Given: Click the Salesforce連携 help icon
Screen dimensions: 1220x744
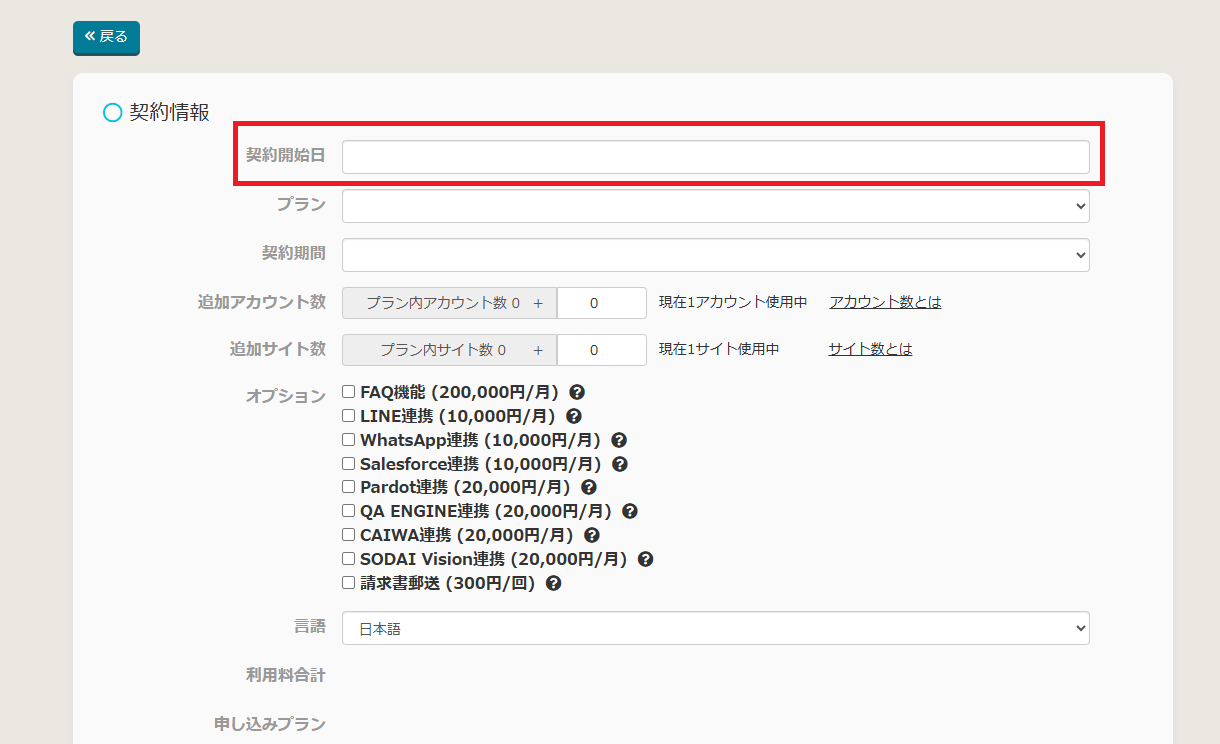Looking at the screenshot, I should click(x=620, y=464).
